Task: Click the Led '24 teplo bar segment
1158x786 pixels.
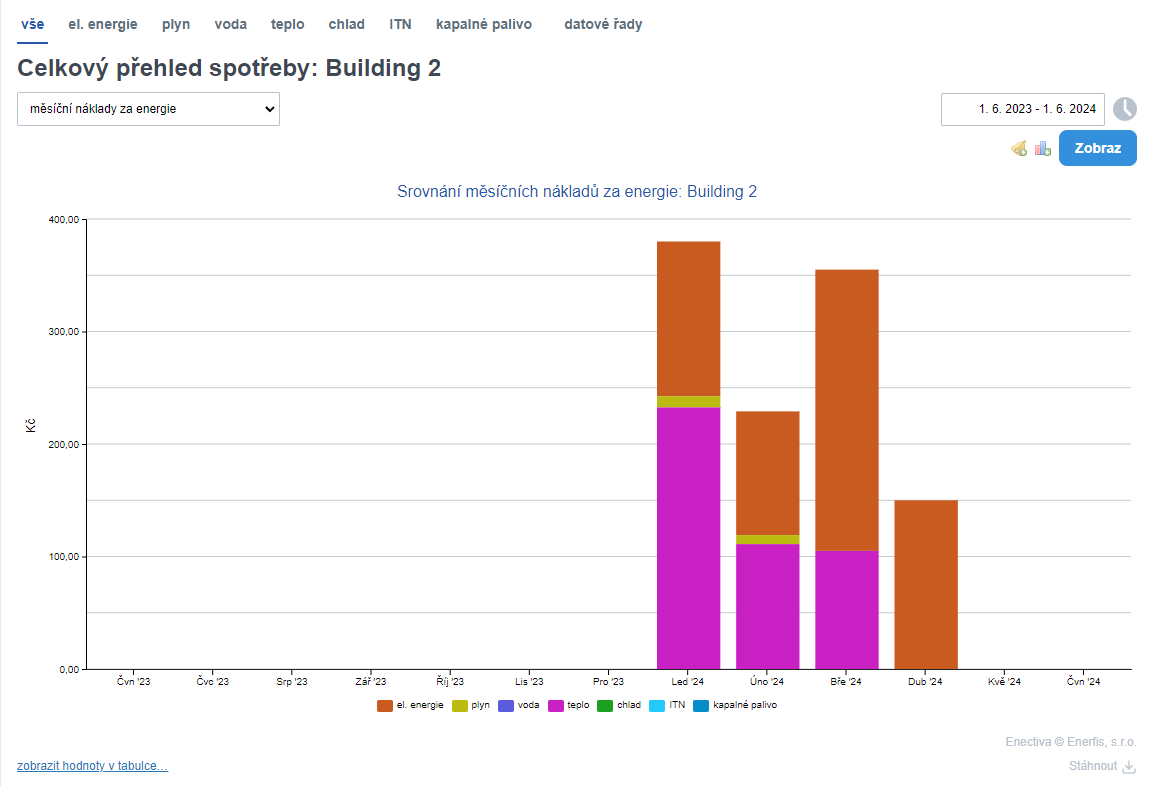Action: tap(688, 538)
